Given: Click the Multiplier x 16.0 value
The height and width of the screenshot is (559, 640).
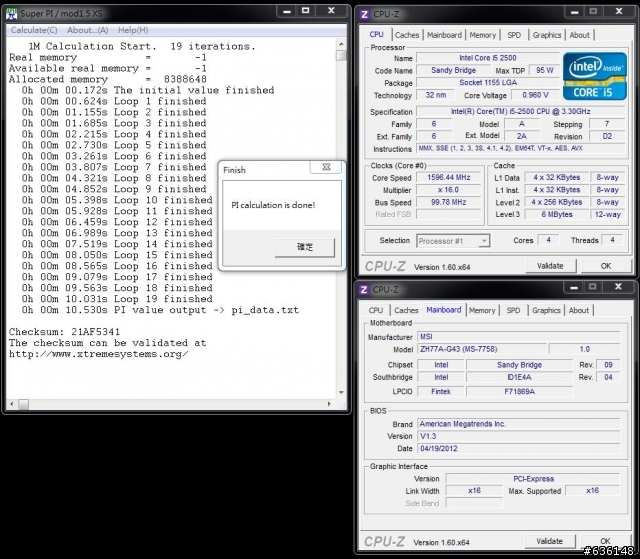Looking at the screenshot, I should point(448,190).
